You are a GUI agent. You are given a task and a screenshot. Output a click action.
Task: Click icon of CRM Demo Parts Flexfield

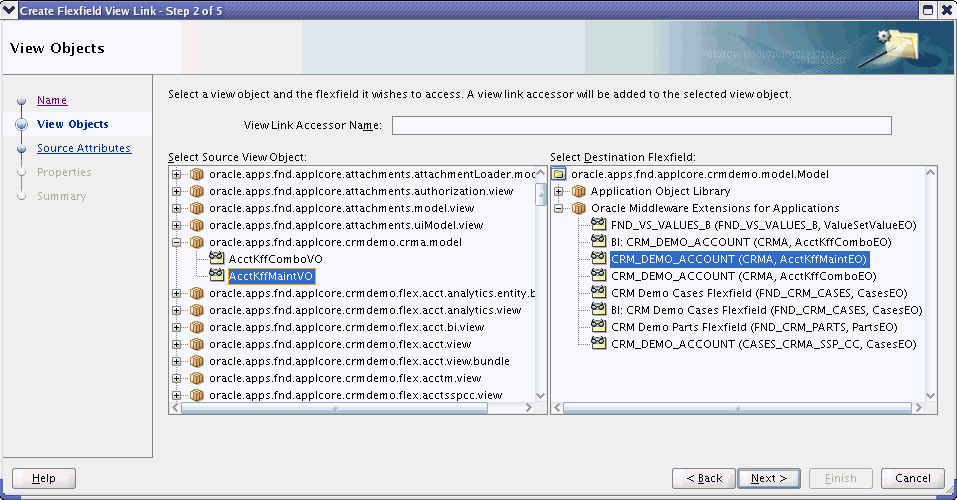coord(599,327)
